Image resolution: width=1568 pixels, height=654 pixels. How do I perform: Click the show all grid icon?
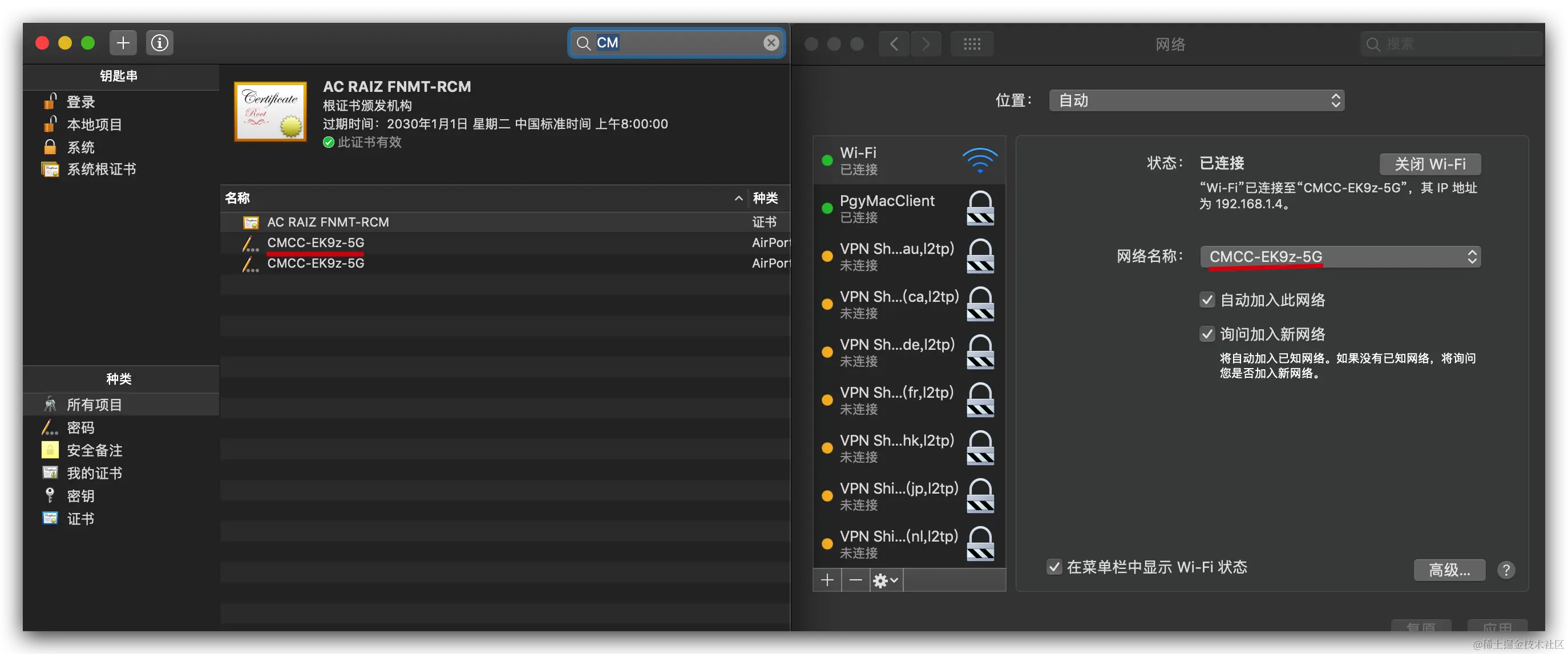pos(972,44)
